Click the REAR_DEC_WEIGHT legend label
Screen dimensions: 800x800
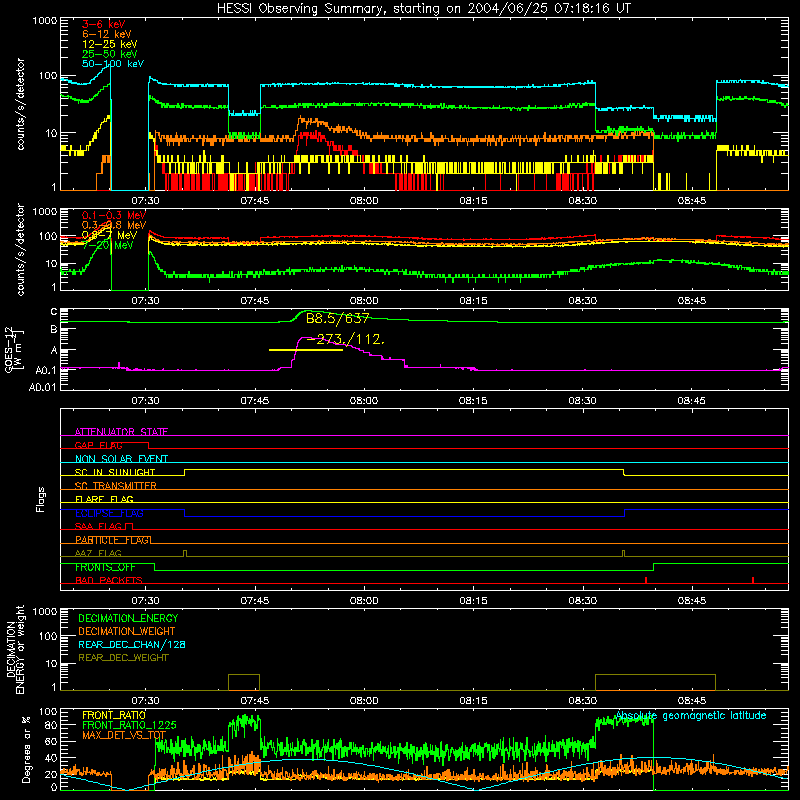pyautogui.click(x=123, y=658)
